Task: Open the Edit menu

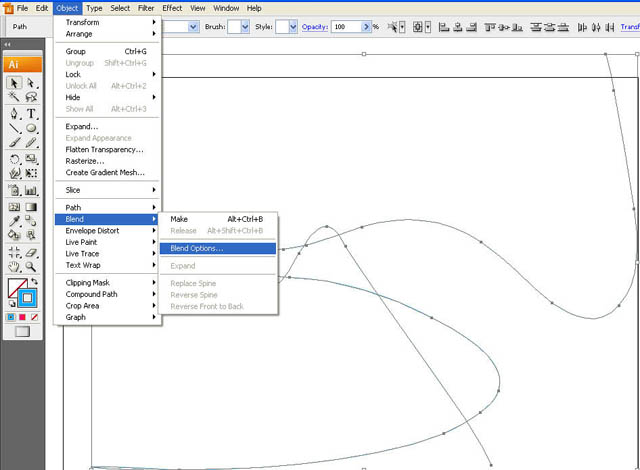Action: tap(42, 8)
